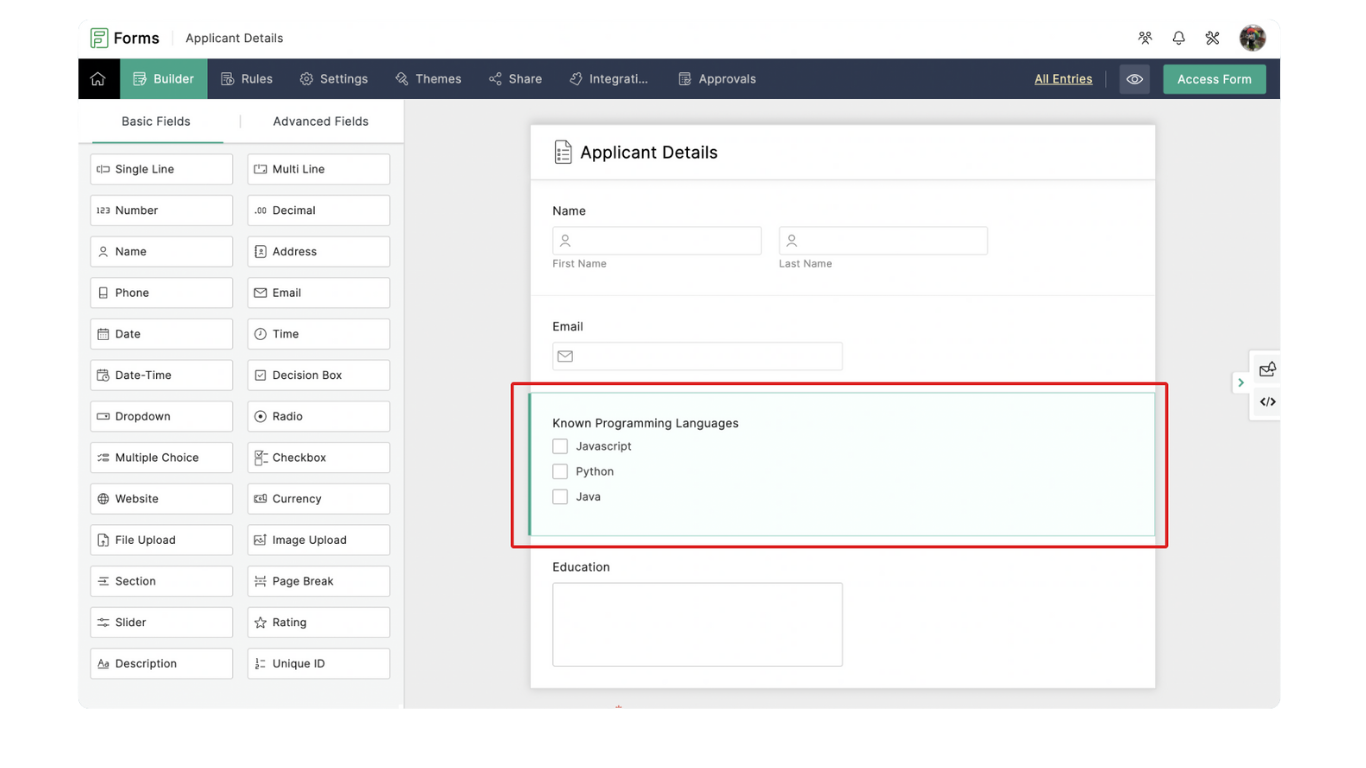Open the Settings tab
Viewport: 1366px width, 768px height.
(334, 79)
